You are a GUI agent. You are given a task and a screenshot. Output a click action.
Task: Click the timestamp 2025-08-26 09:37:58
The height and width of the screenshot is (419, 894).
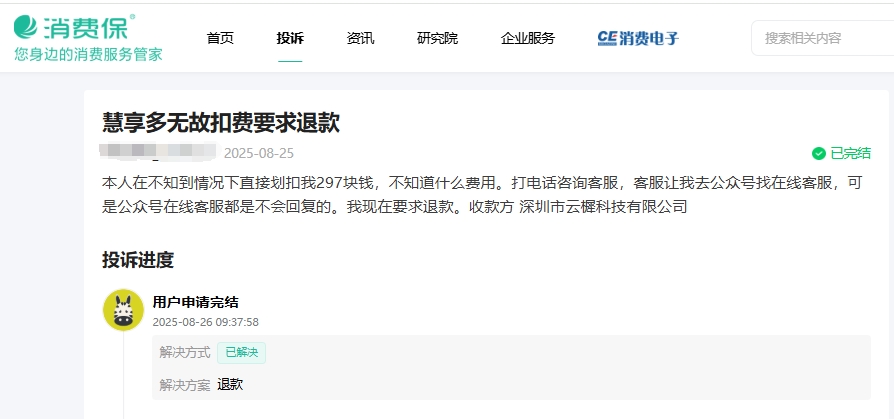point(205,322)
